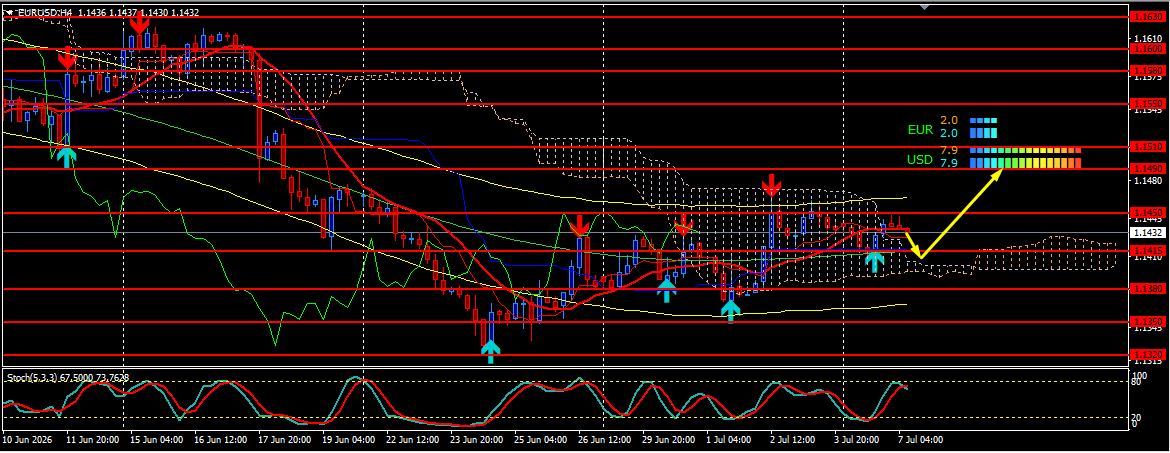Screen dimensions: 1170x453
Task: Select the 1.1580 red price level label
Action: (1148, 71)
